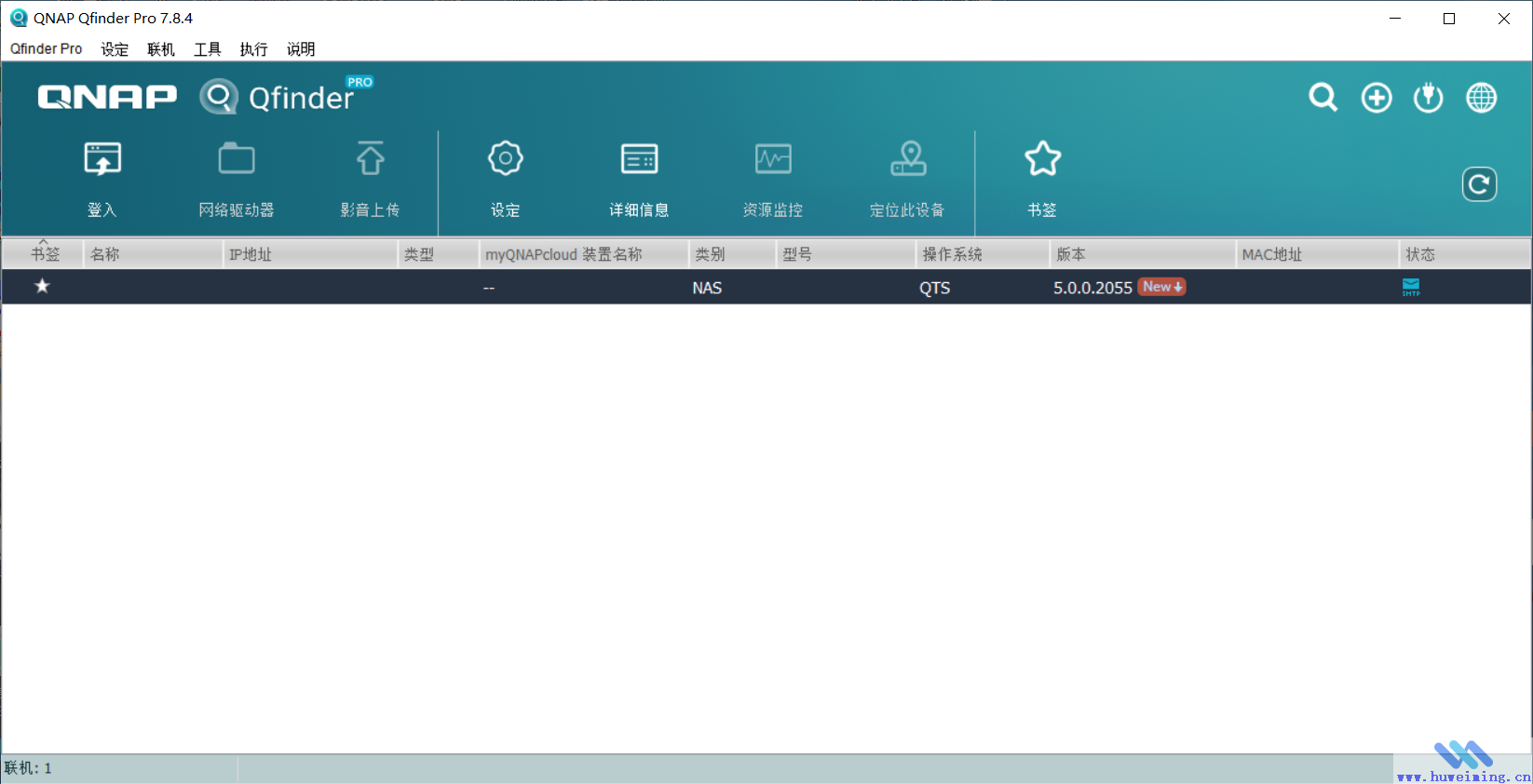
Task: Open the 设定 menu in menu bar
Action: point(115,48)
